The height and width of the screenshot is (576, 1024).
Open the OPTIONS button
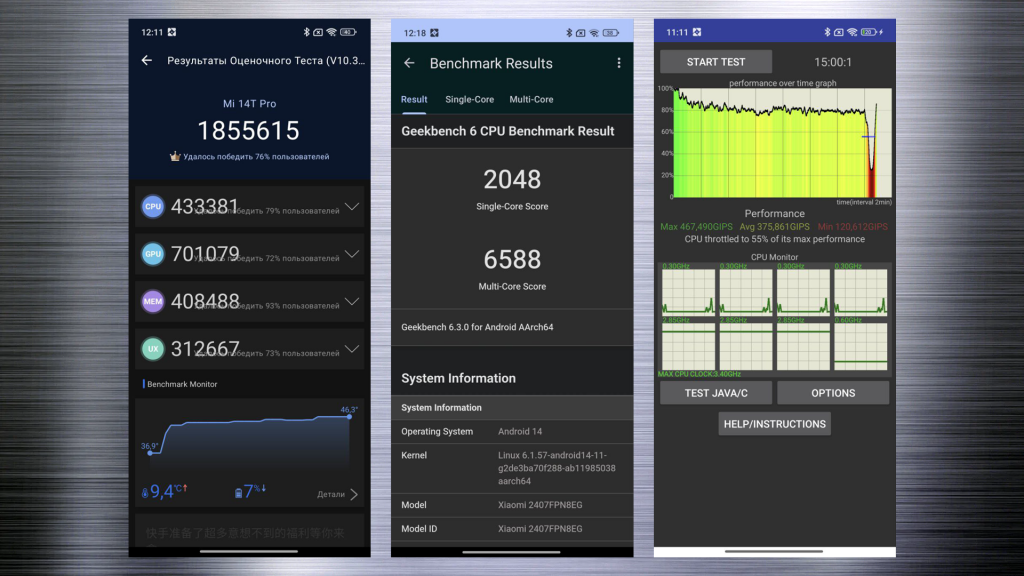[x=833, y=393]
